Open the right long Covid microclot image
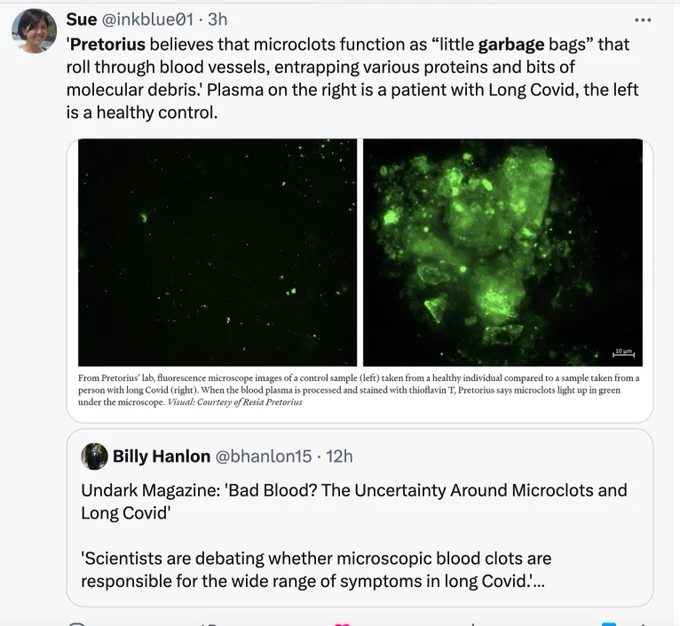The height and width of the screenshot is (626, 680). 503,252
